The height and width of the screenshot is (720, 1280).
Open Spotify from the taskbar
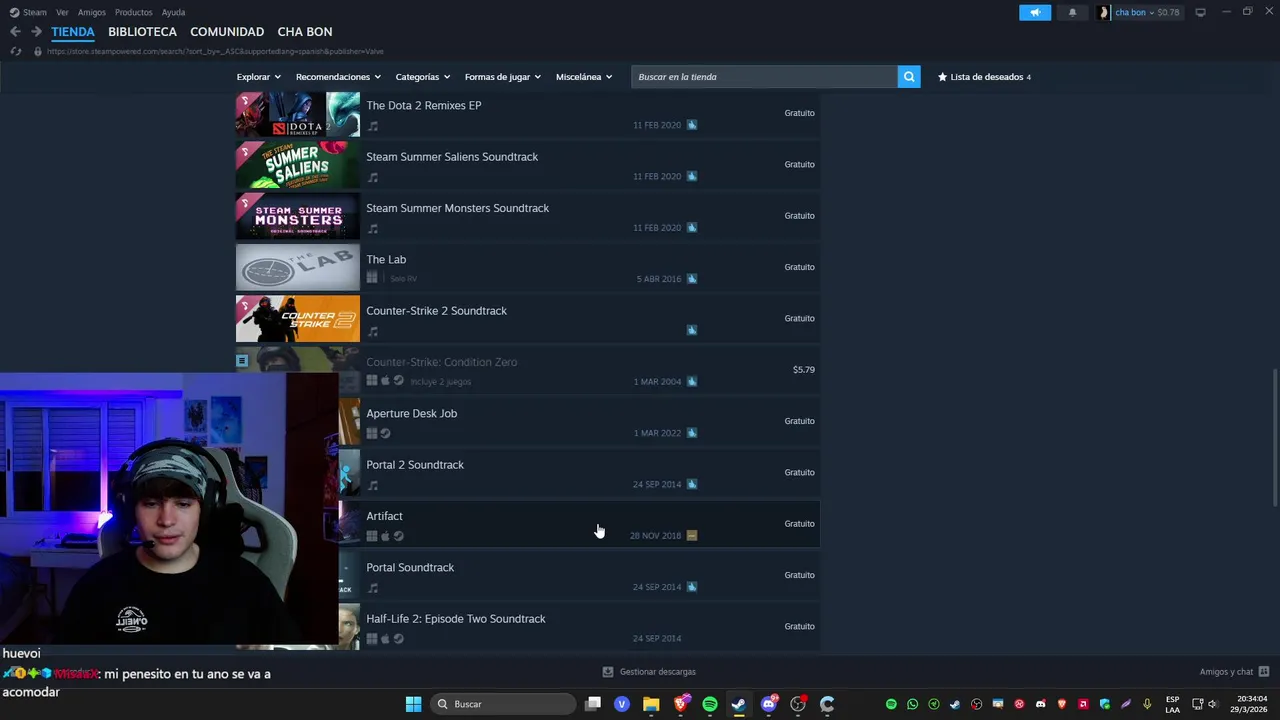710,704
